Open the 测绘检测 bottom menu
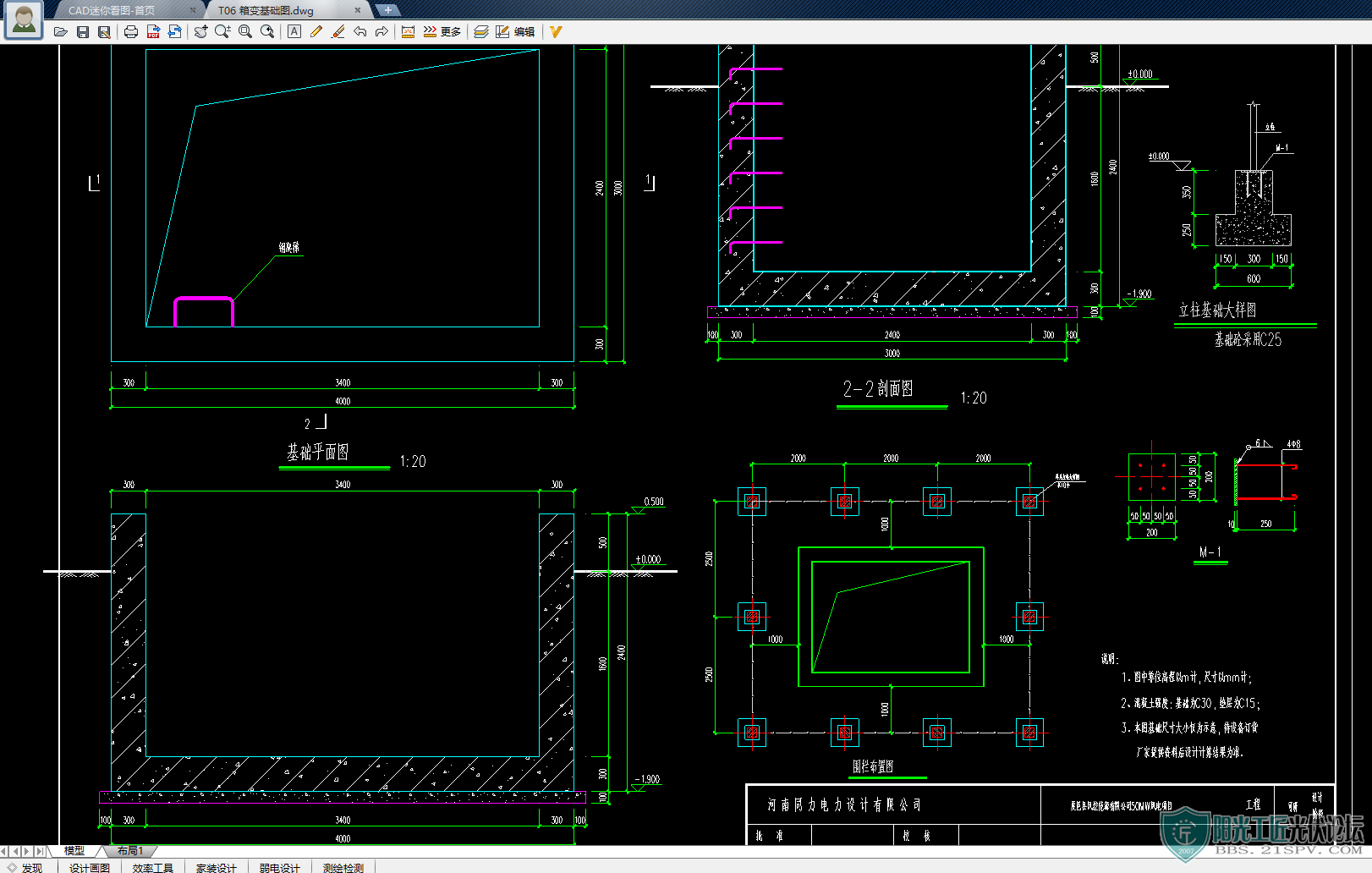Viewport: 1372px width, 873px height. click(343, 867)
